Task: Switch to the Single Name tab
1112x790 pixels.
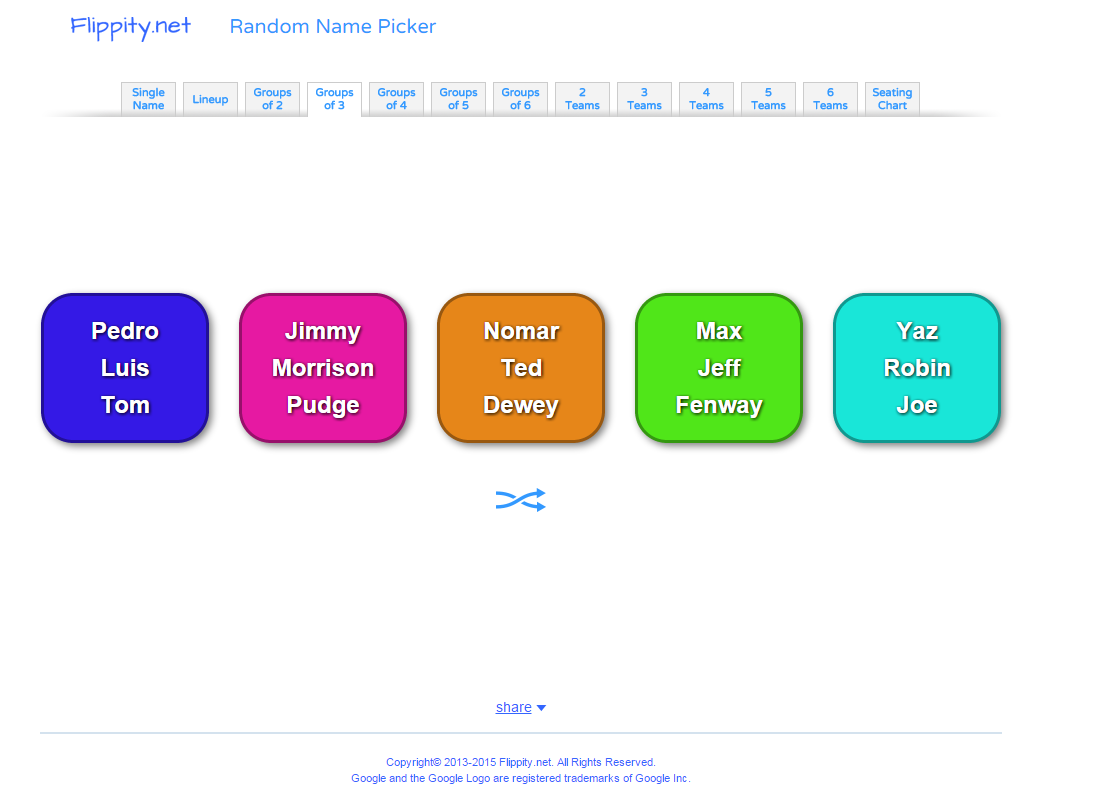Action: [x=148, y=98]
